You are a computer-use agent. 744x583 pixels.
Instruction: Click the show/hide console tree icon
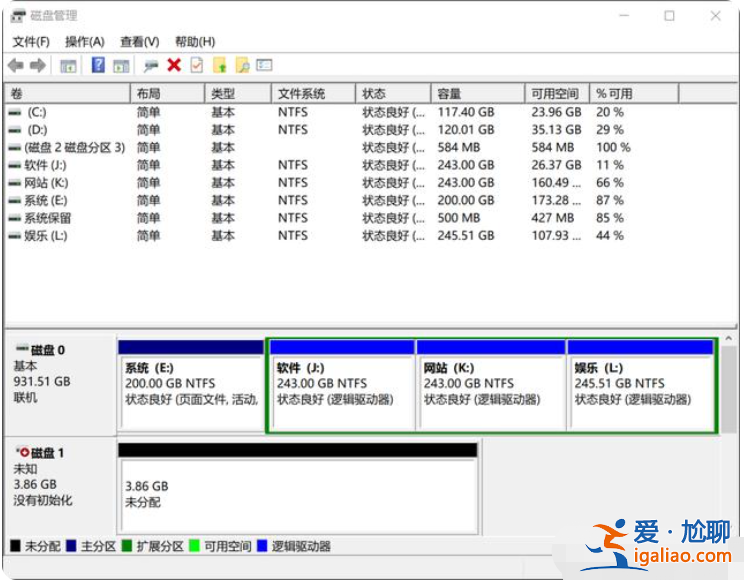[68, 65]
